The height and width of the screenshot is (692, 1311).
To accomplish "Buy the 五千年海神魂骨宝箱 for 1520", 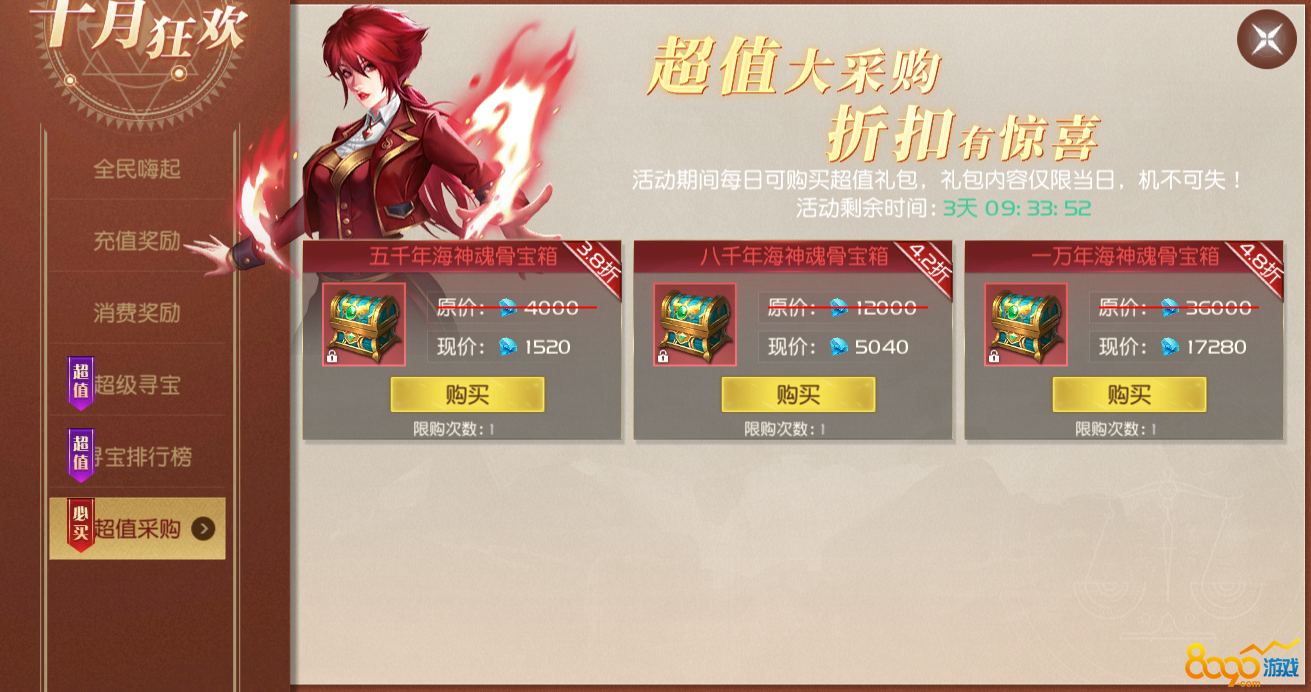I will click(x=467, y=394).
